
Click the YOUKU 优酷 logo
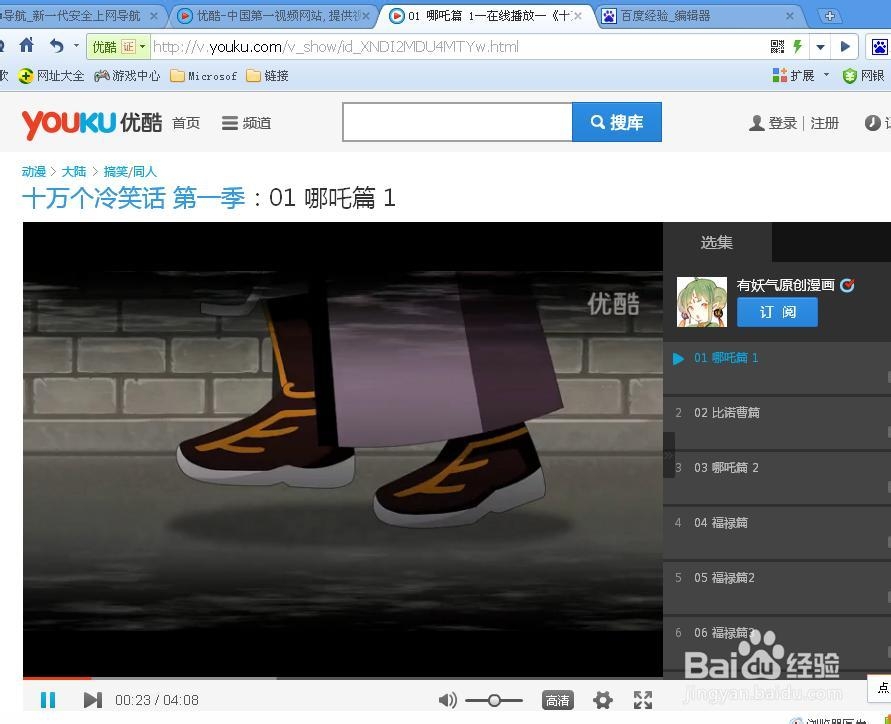[92, 123]
